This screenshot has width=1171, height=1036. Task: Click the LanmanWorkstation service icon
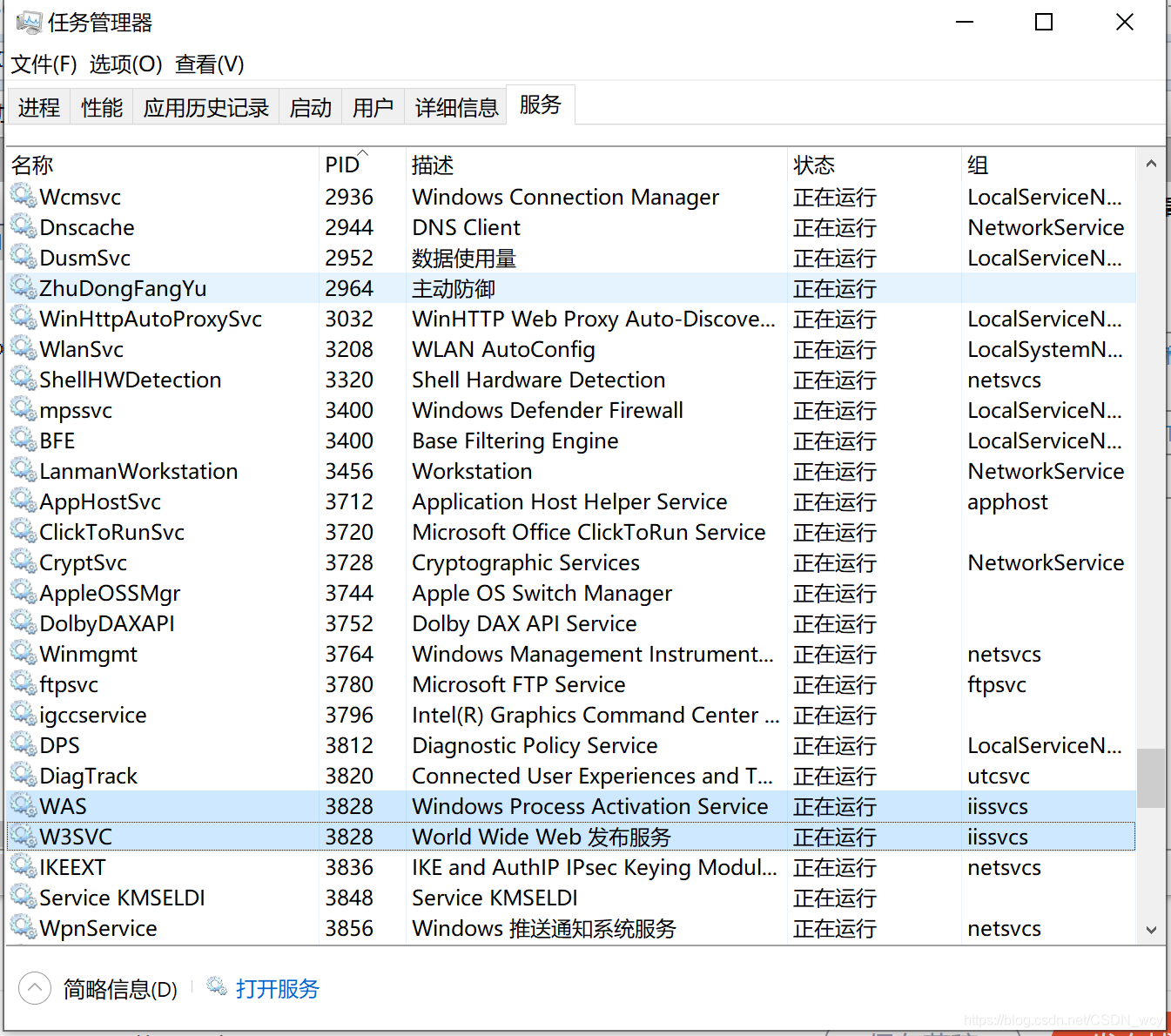point(23,469)
